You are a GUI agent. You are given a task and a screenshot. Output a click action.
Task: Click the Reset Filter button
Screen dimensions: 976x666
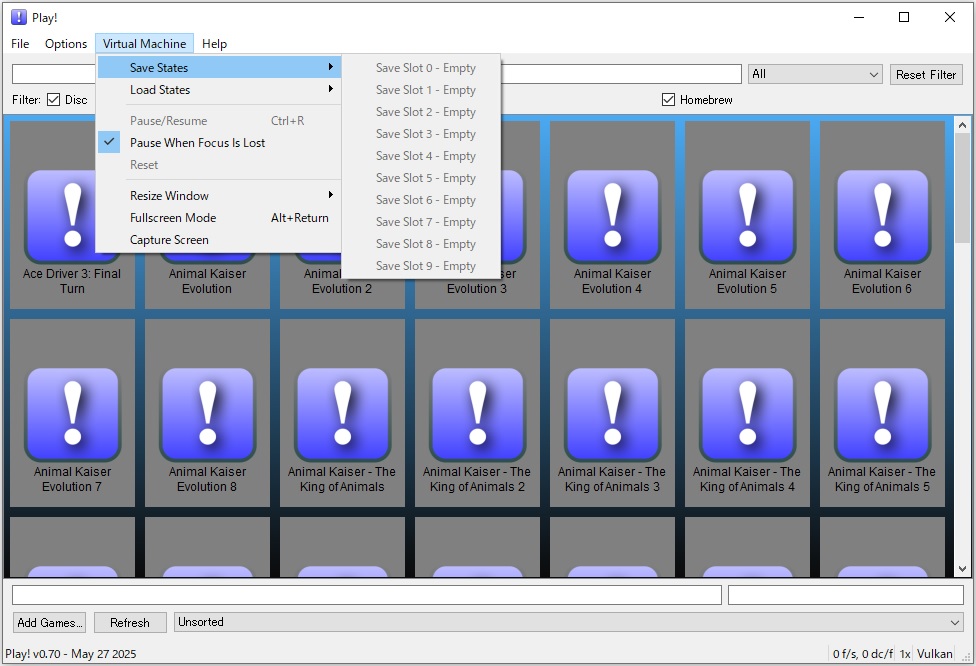[x=926, y=75]
